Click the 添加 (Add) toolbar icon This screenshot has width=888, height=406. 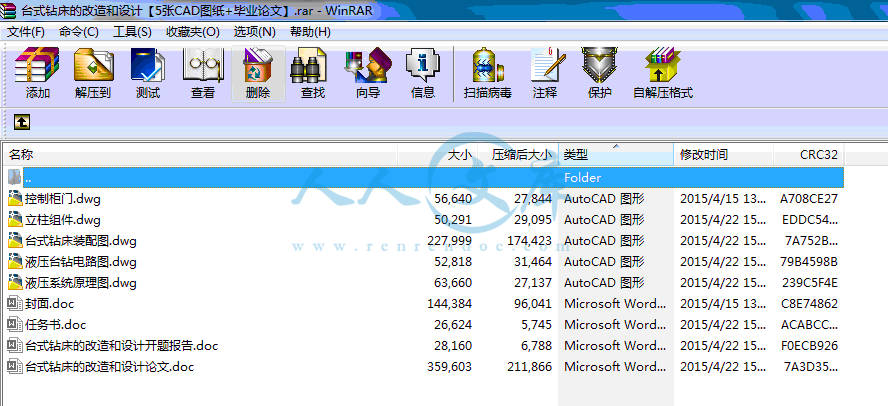point(37,65)
